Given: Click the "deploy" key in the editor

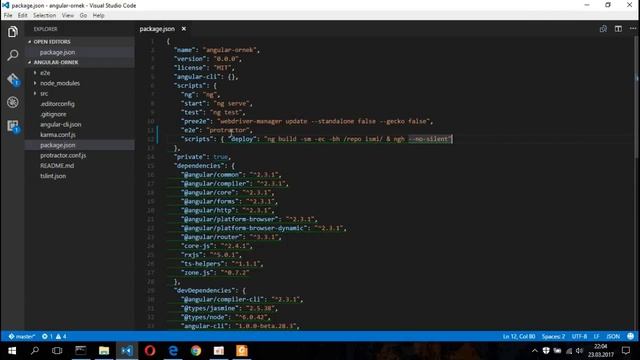Looking at the screenshot, I should (242, 139).
